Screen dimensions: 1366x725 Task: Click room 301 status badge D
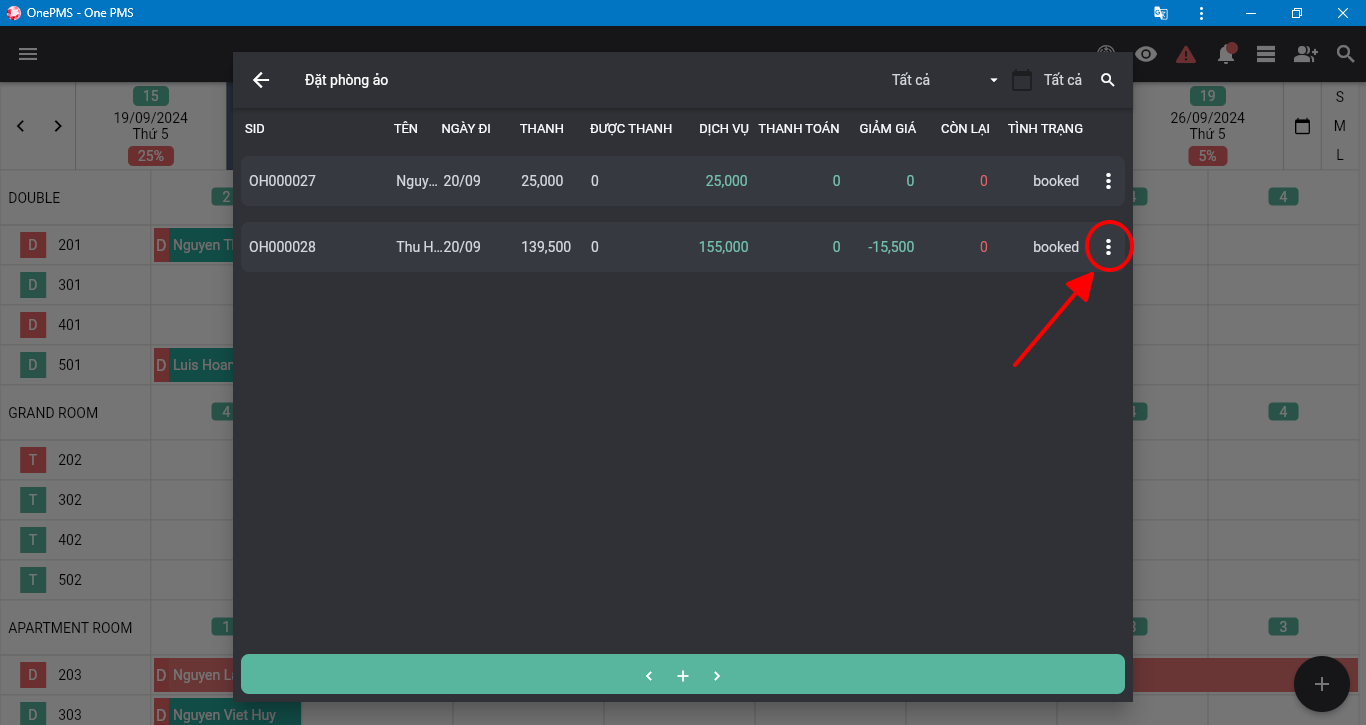tap(33, 285)
